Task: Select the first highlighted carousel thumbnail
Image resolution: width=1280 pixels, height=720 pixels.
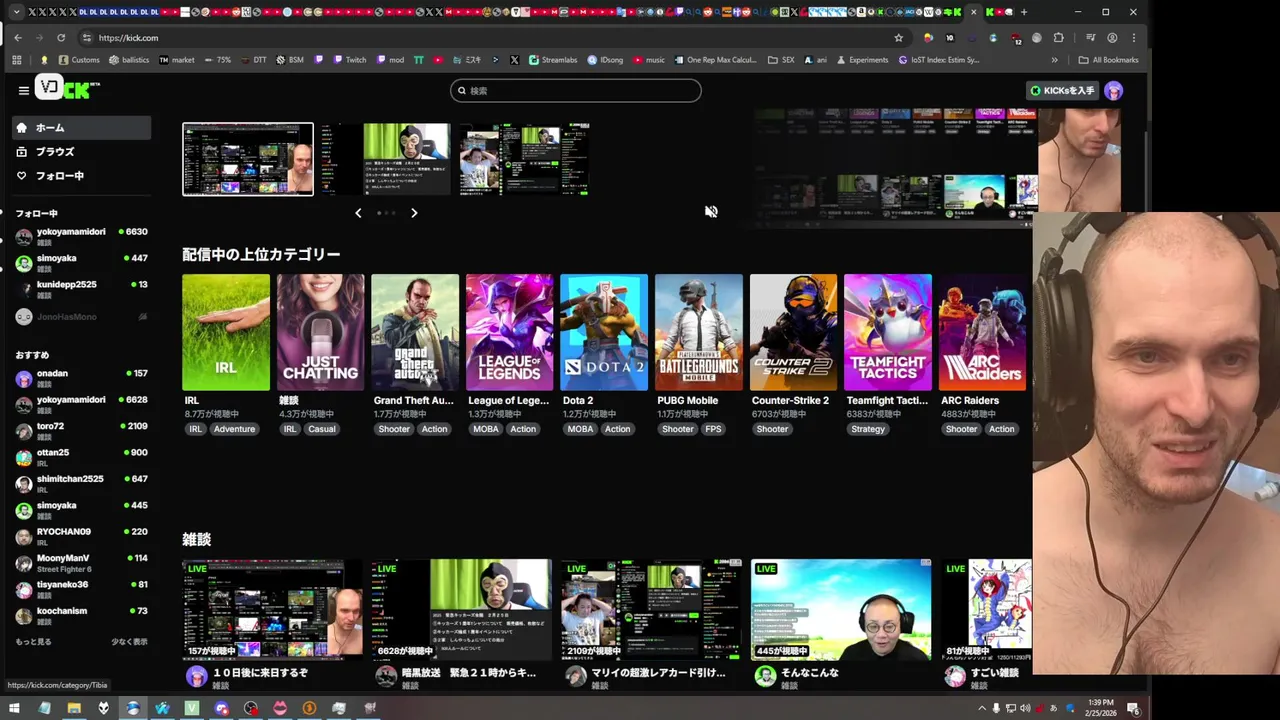Action: pyautogui.click(x=248, y=159)
